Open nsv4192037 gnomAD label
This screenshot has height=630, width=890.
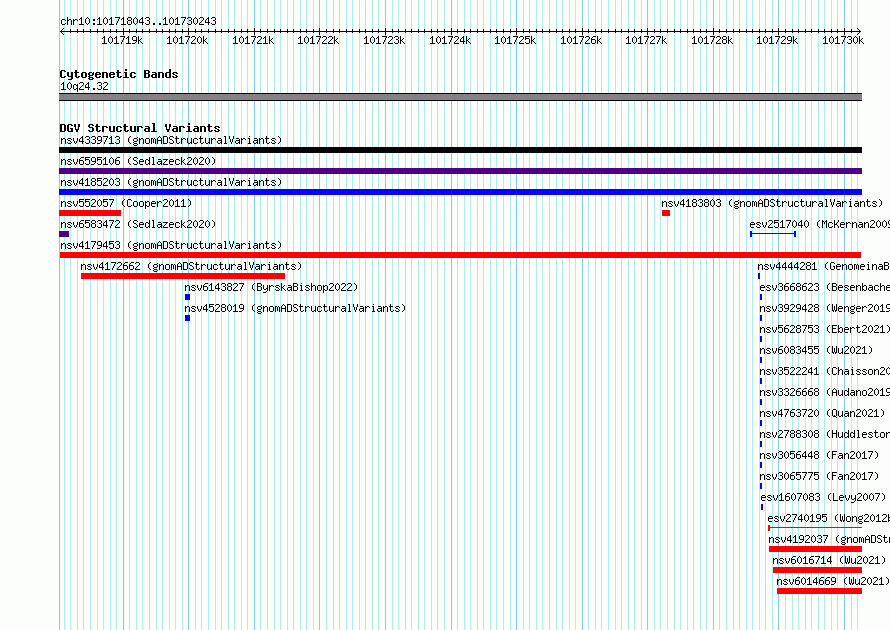[829, 539]
